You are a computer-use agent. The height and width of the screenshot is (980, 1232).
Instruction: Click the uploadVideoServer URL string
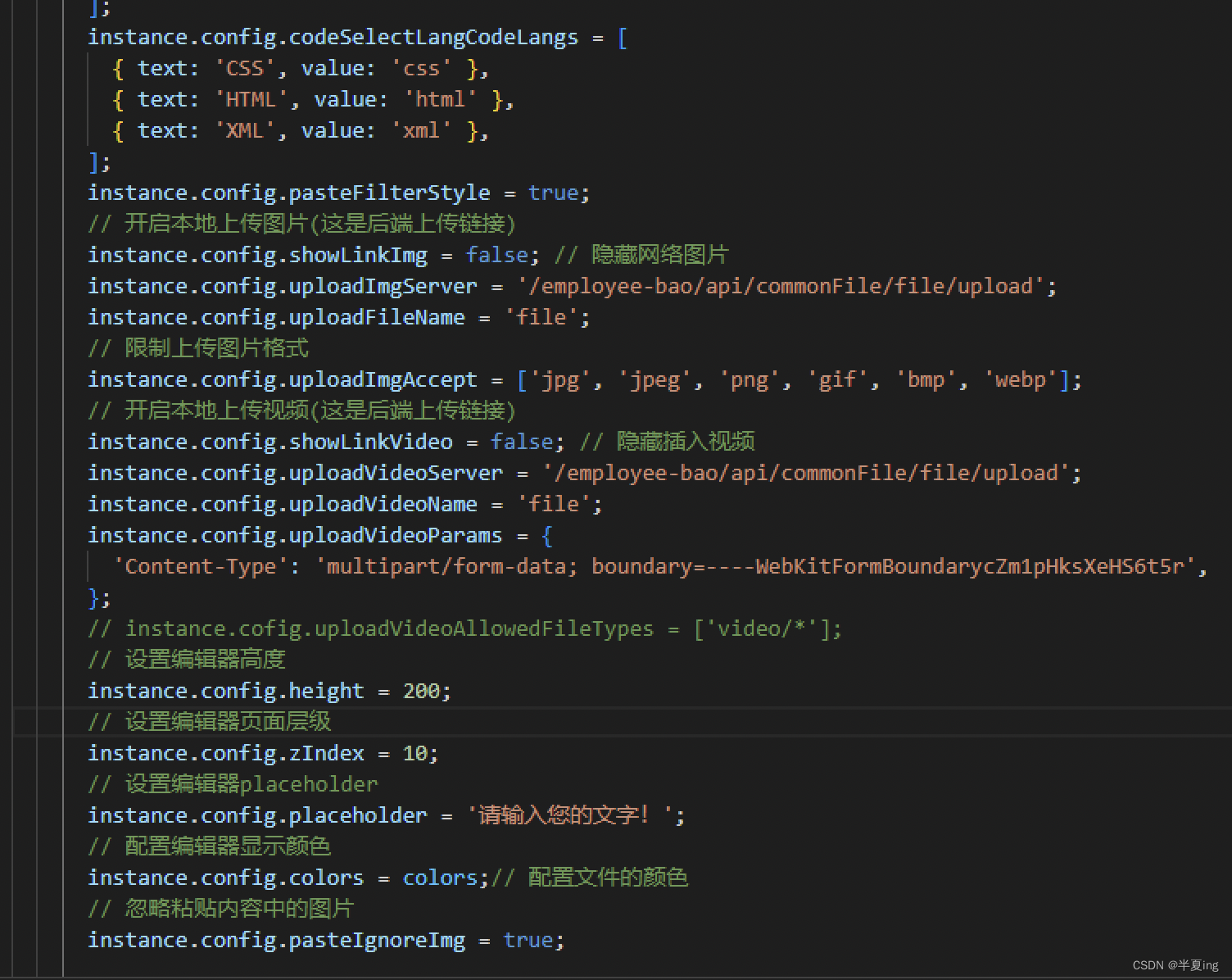[x=805, y=474]
